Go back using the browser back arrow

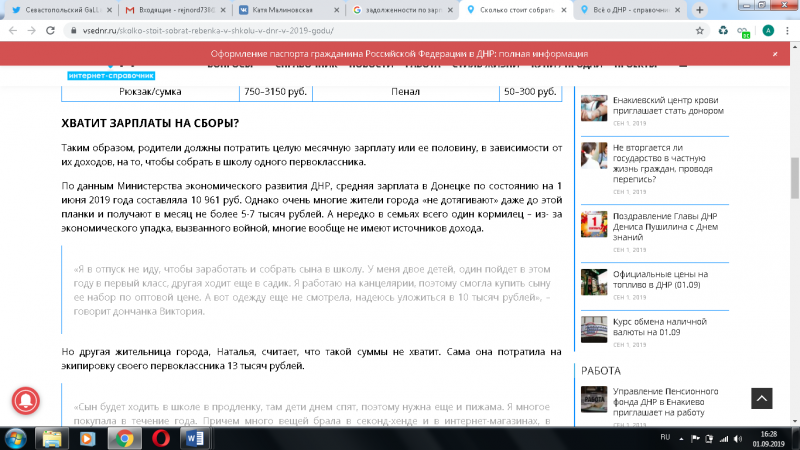click(12, 31)
